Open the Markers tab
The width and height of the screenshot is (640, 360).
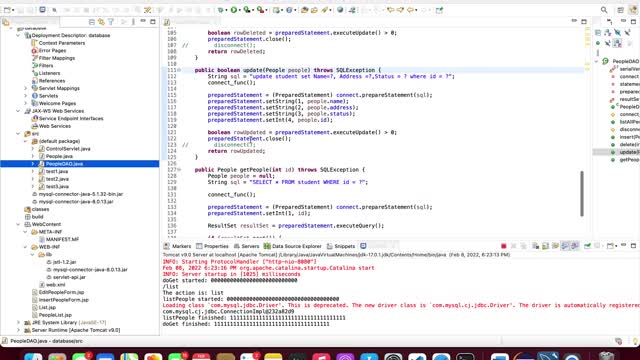point(178,246)
